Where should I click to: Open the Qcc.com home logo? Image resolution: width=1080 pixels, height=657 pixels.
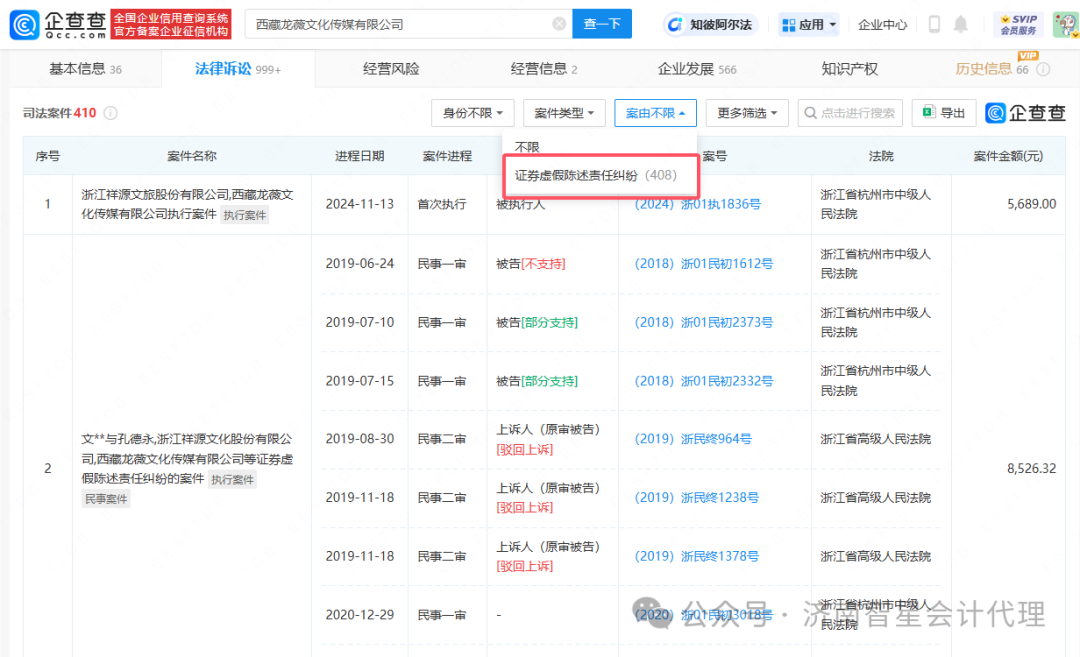tap(59, 24)
